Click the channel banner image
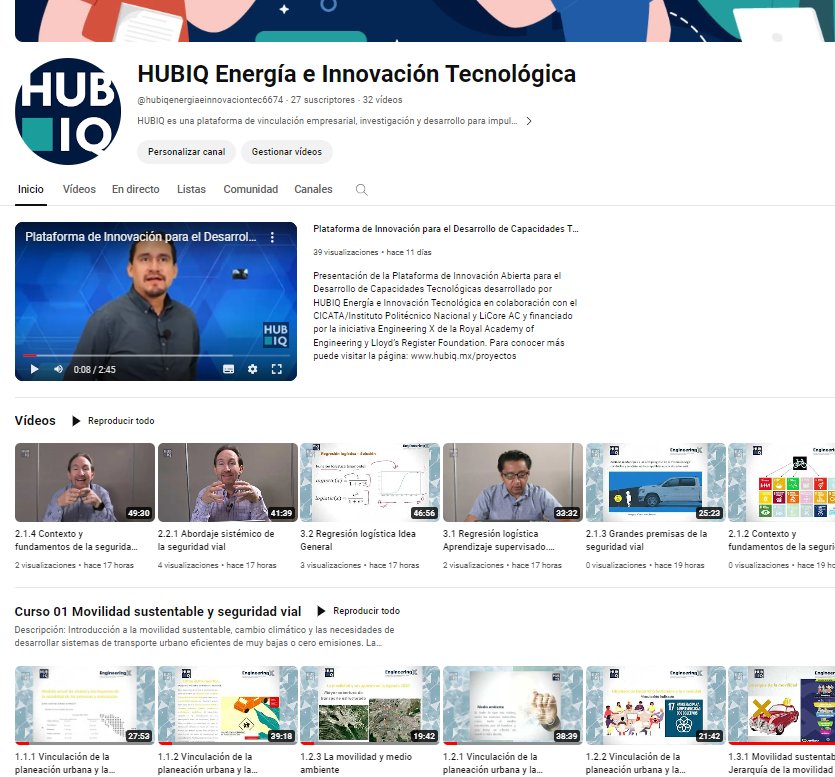This screenshot has height=777, width=835. 425,21
